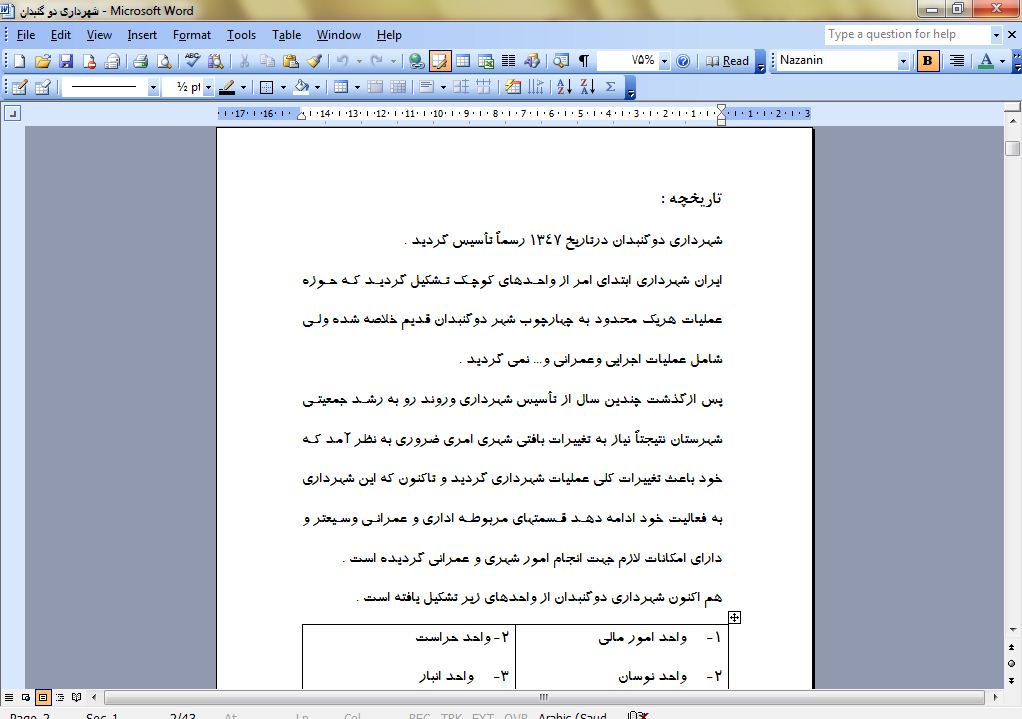Open the ½ pt line weight dropdown
The height and width of the screenshot is (719, 1022).
[208, 87]
